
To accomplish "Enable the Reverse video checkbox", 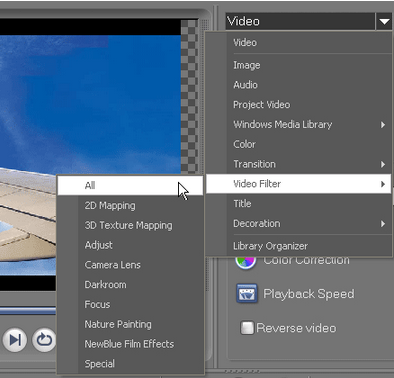I will [x=247, y=328].
